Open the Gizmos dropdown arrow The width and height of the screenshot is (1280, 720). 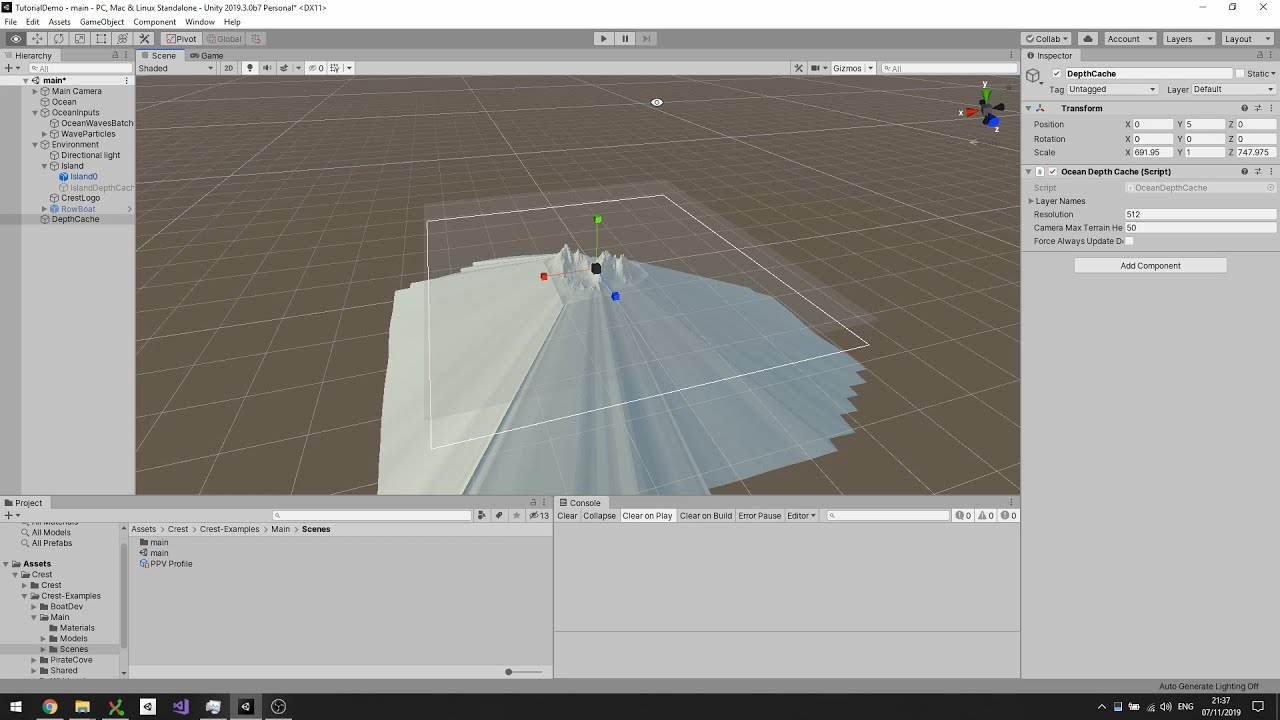871,68
